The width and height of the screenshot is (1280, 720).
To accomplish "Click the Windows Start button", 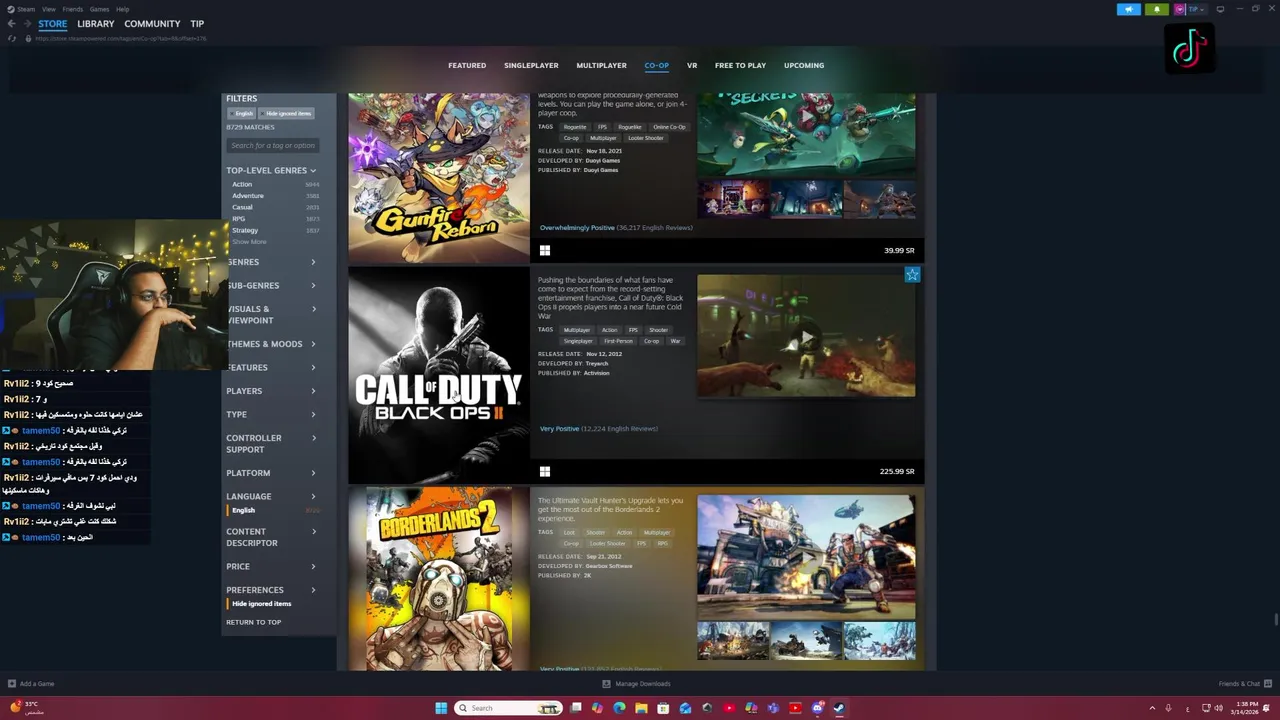I will click(x=441, y=708).
